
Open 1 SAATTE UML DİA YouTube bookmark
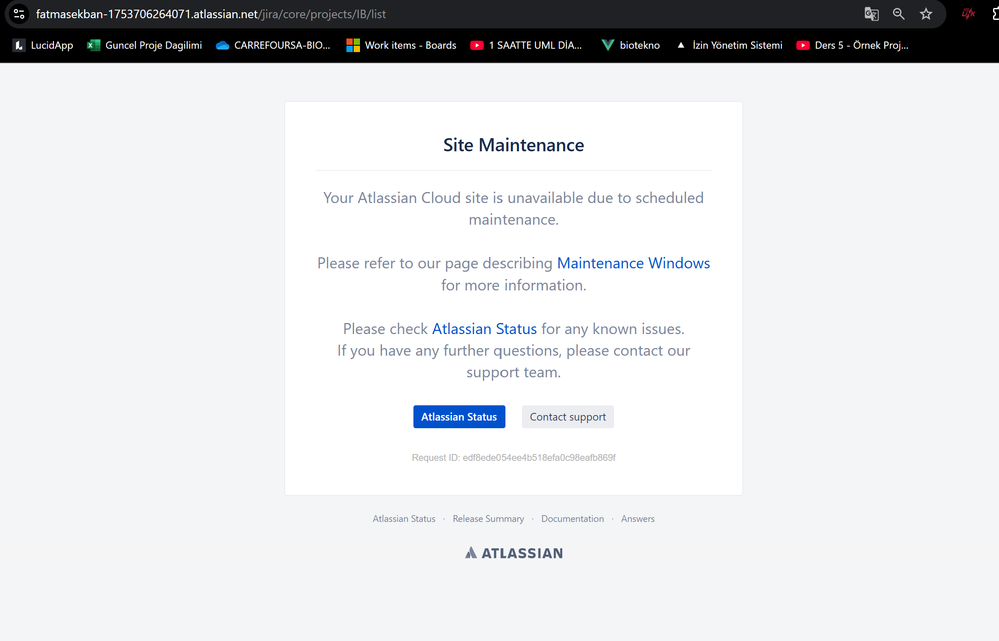526,45
